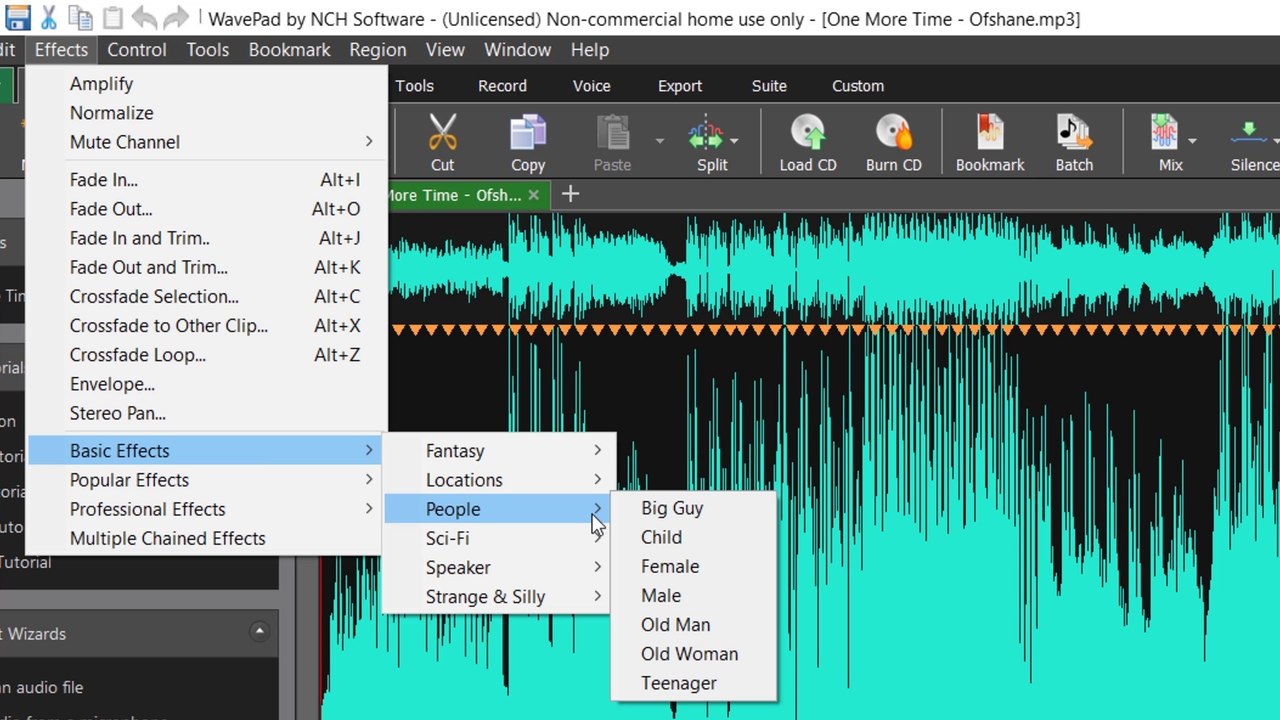
Task: Switch to the Voice ribbon tab
Action: pos(591,86)
